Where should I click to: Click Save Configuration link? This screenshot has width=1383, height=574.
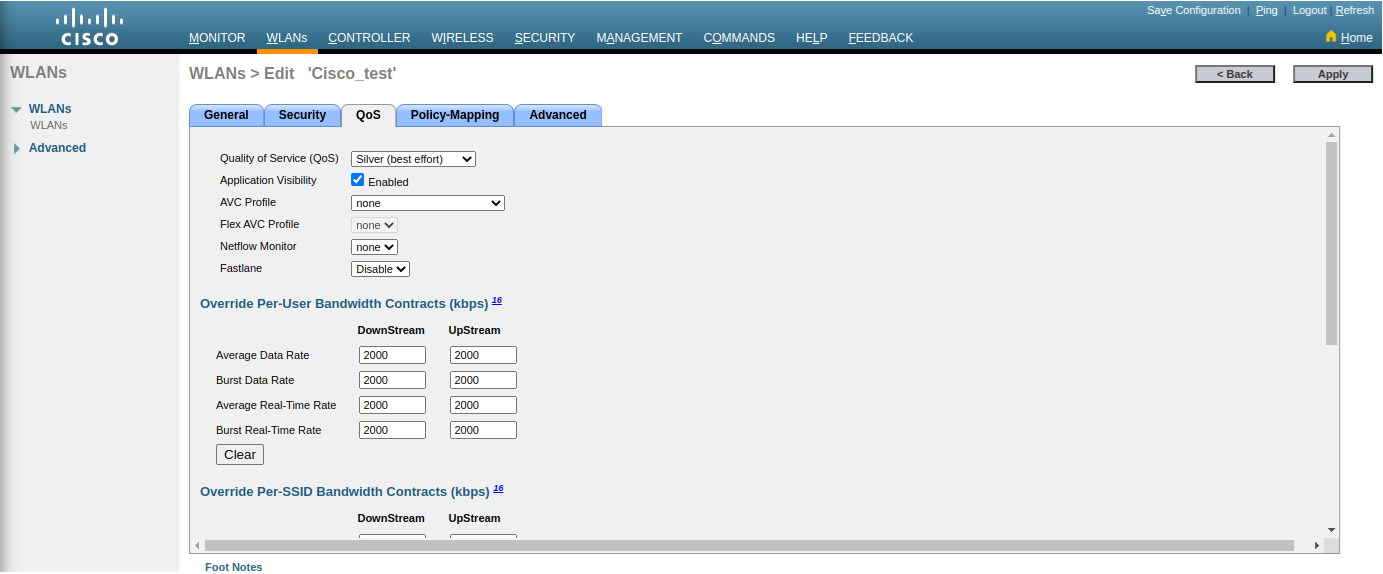[x=1194, y=10]
